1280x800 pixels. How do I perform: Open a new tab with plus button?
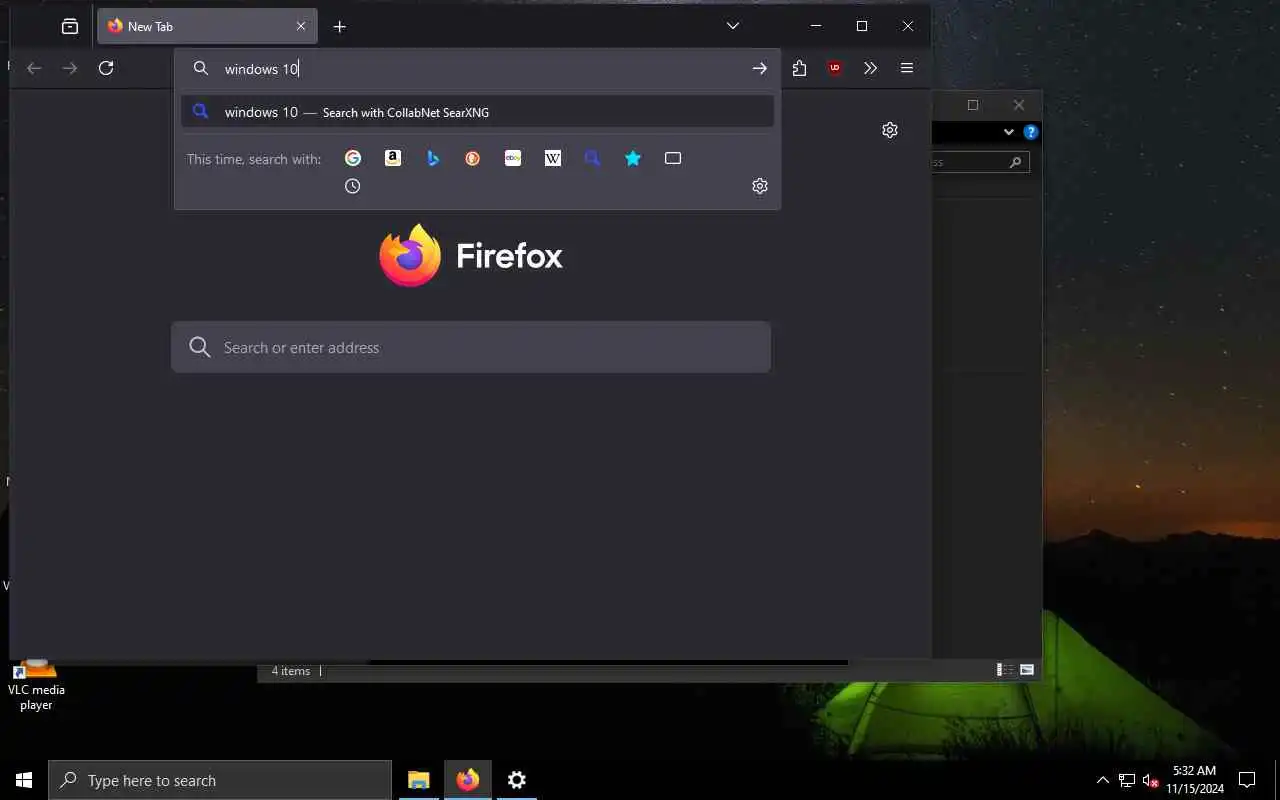click(340, 26)
